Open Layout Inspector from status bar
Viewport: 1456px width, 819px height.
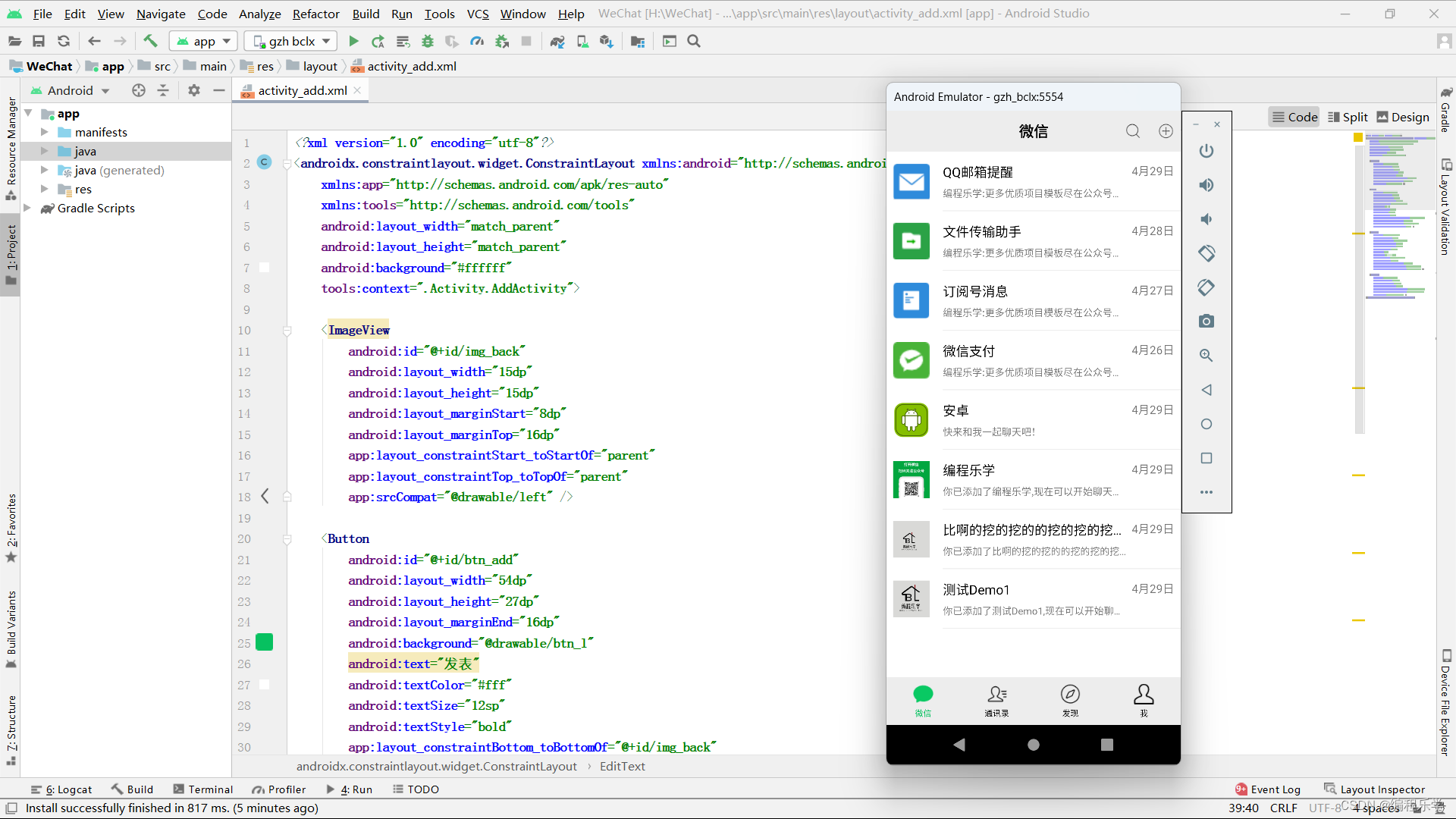(1374, 789)
